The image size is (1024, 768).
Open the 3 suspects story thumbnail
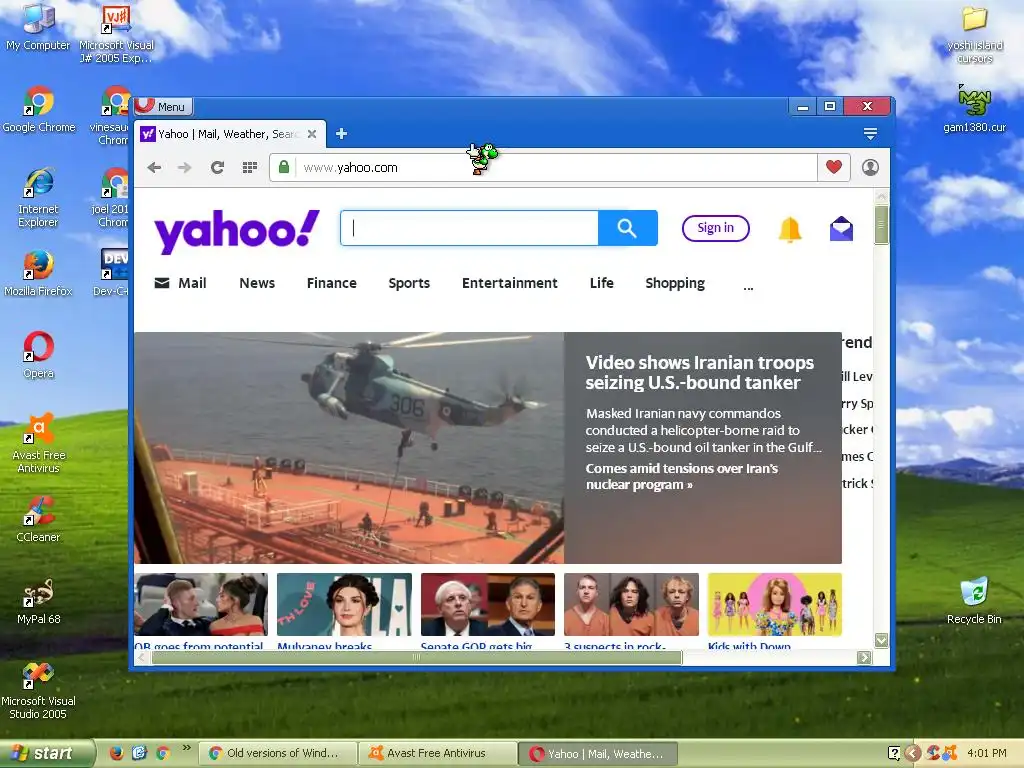click(x=632, y=605)
